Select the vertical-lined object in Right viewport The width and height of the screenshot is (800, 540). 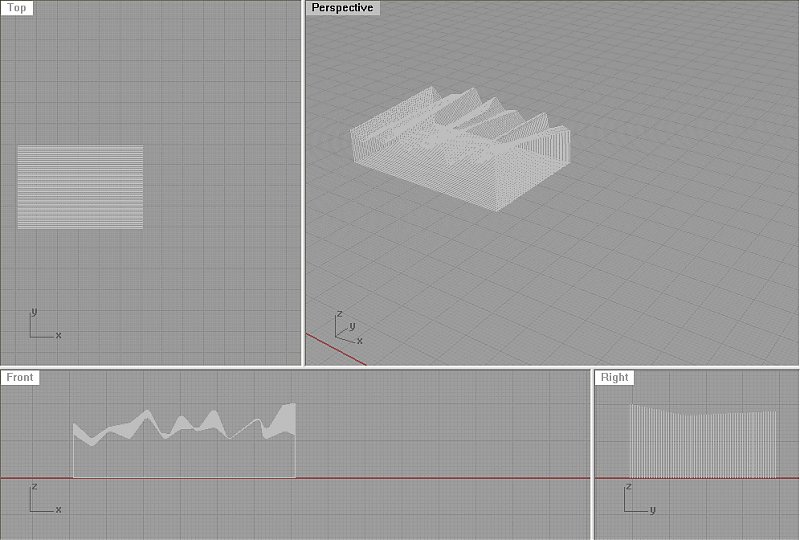pyautogui.click(x=704, y=441)
